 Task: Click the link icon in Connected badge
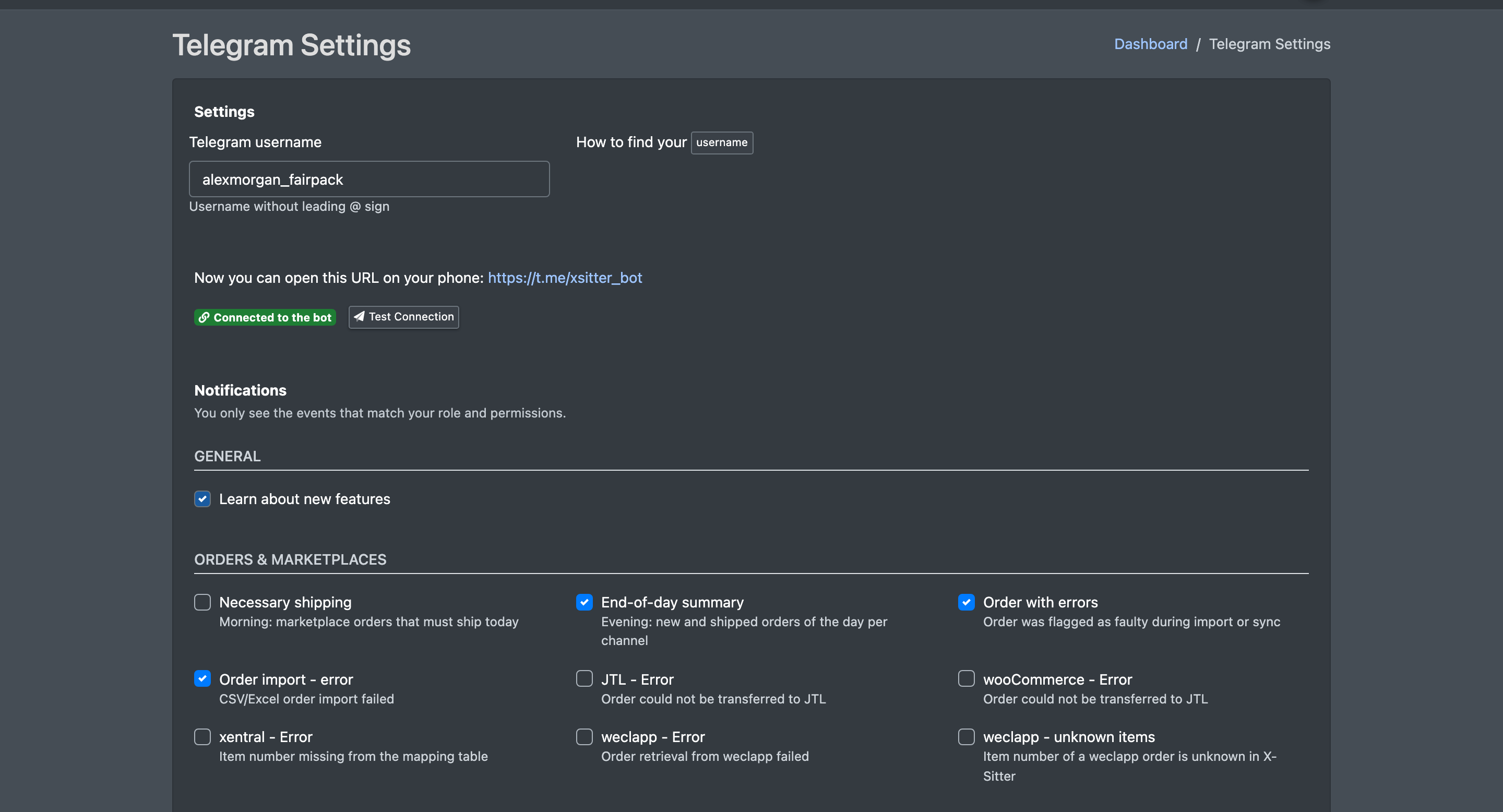point(204,317)
